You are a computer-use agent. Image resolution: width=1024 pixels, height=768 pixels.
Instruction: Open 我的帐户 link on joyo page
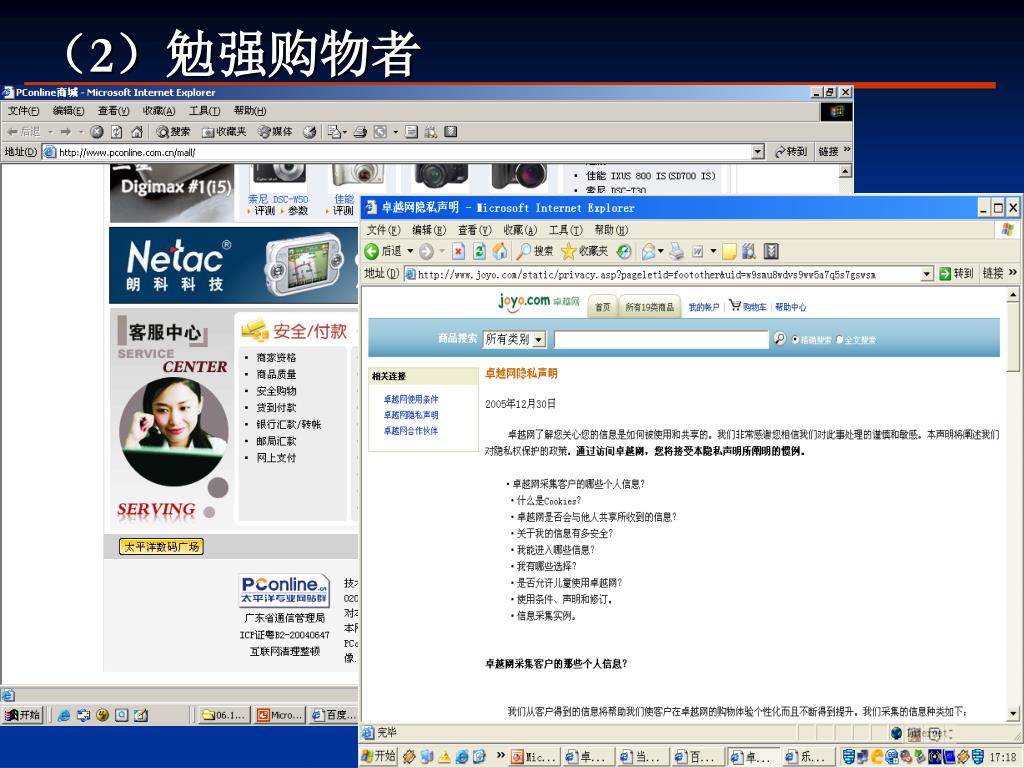[x=703, y=307]
